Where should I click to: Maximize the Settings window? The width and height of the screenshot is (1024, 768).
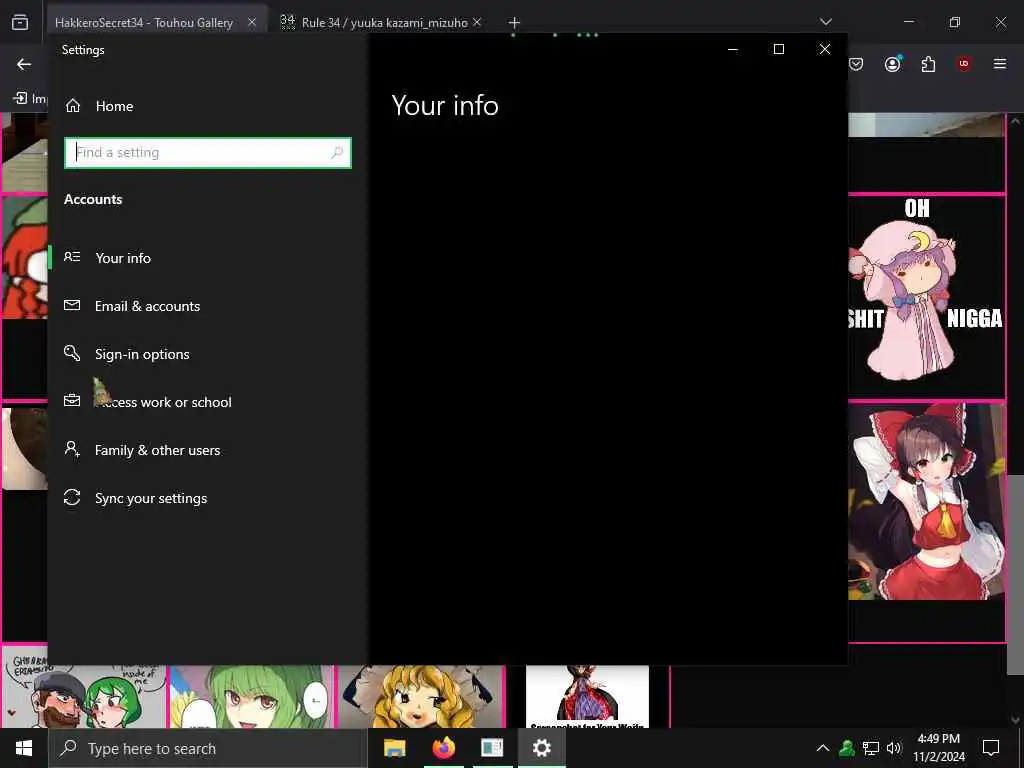coord(778,49)
